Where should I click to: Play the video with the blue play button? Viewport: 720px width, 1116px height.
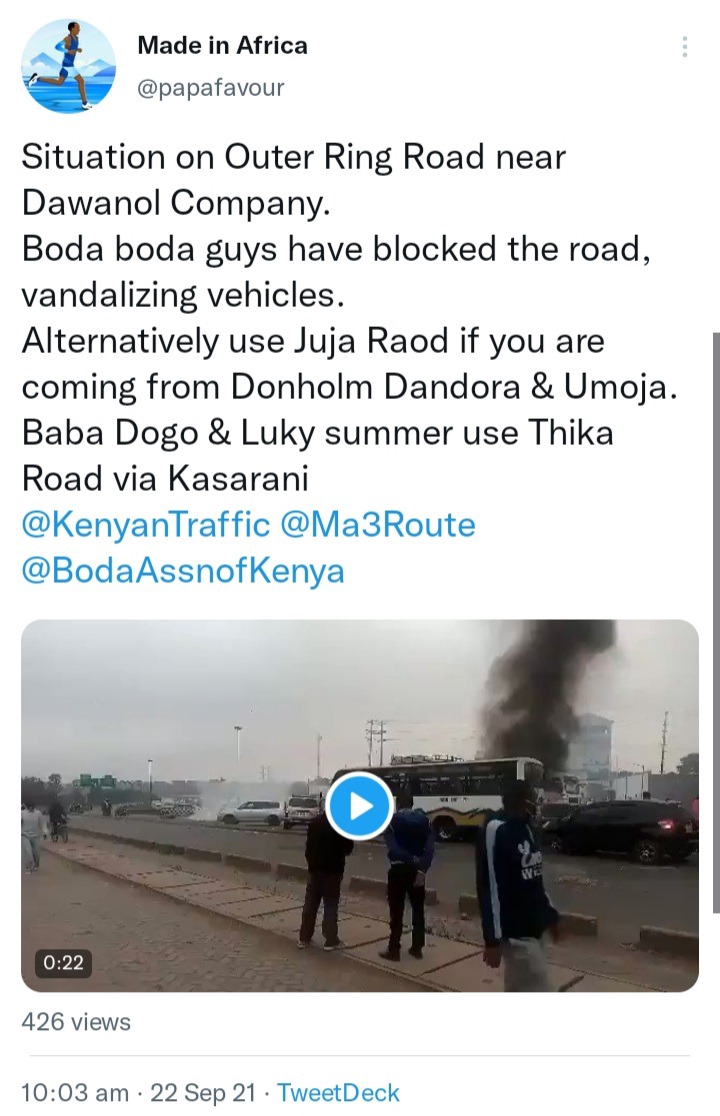pos(360,806)
